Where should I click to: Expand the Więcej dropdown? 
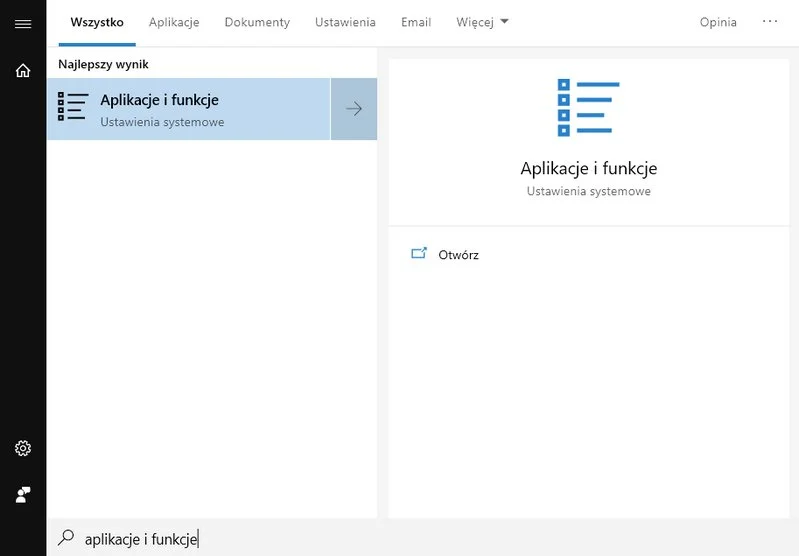[x=482, y=22]
